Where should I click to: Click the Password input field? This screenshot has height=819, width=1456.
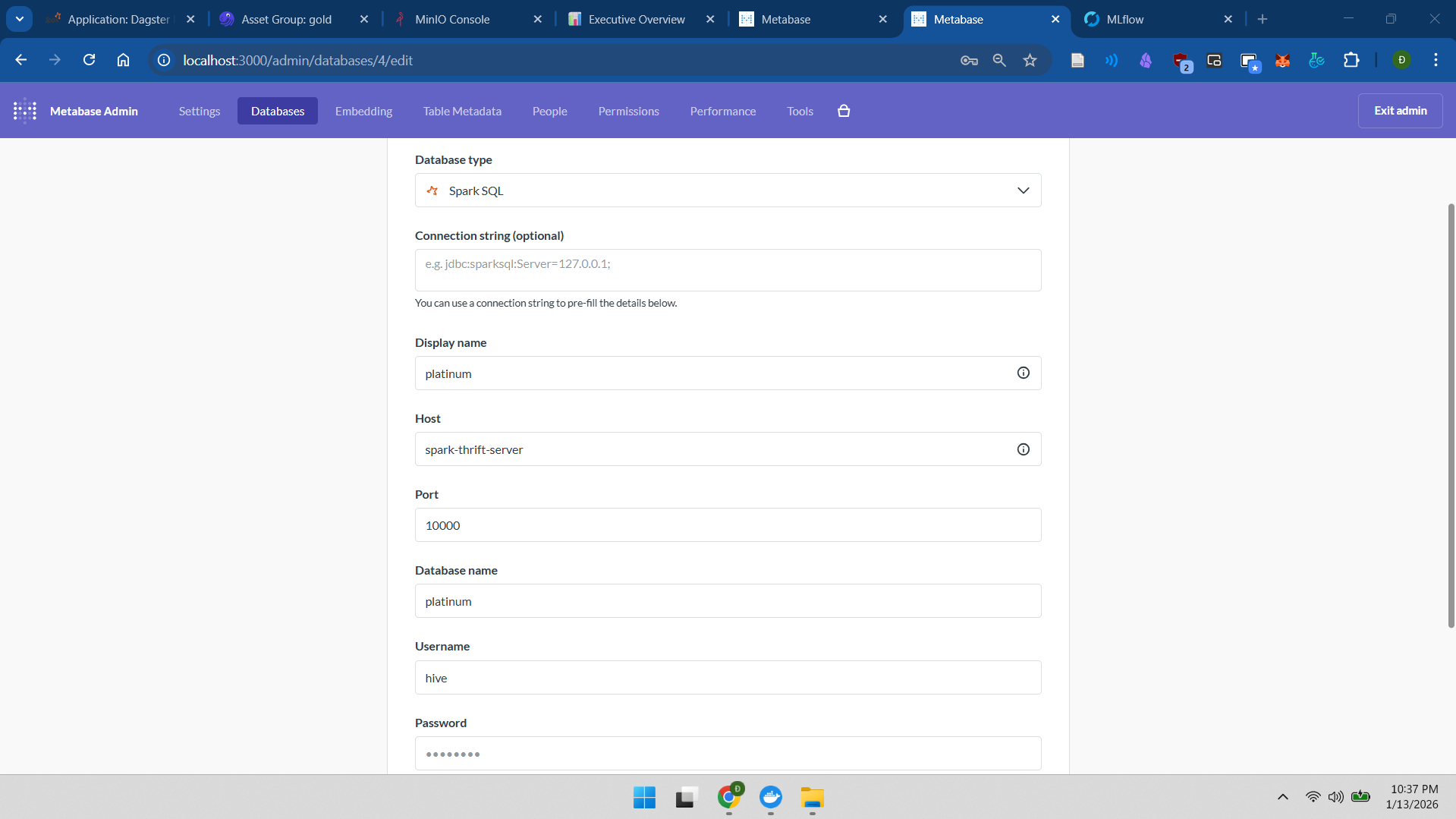728,754
